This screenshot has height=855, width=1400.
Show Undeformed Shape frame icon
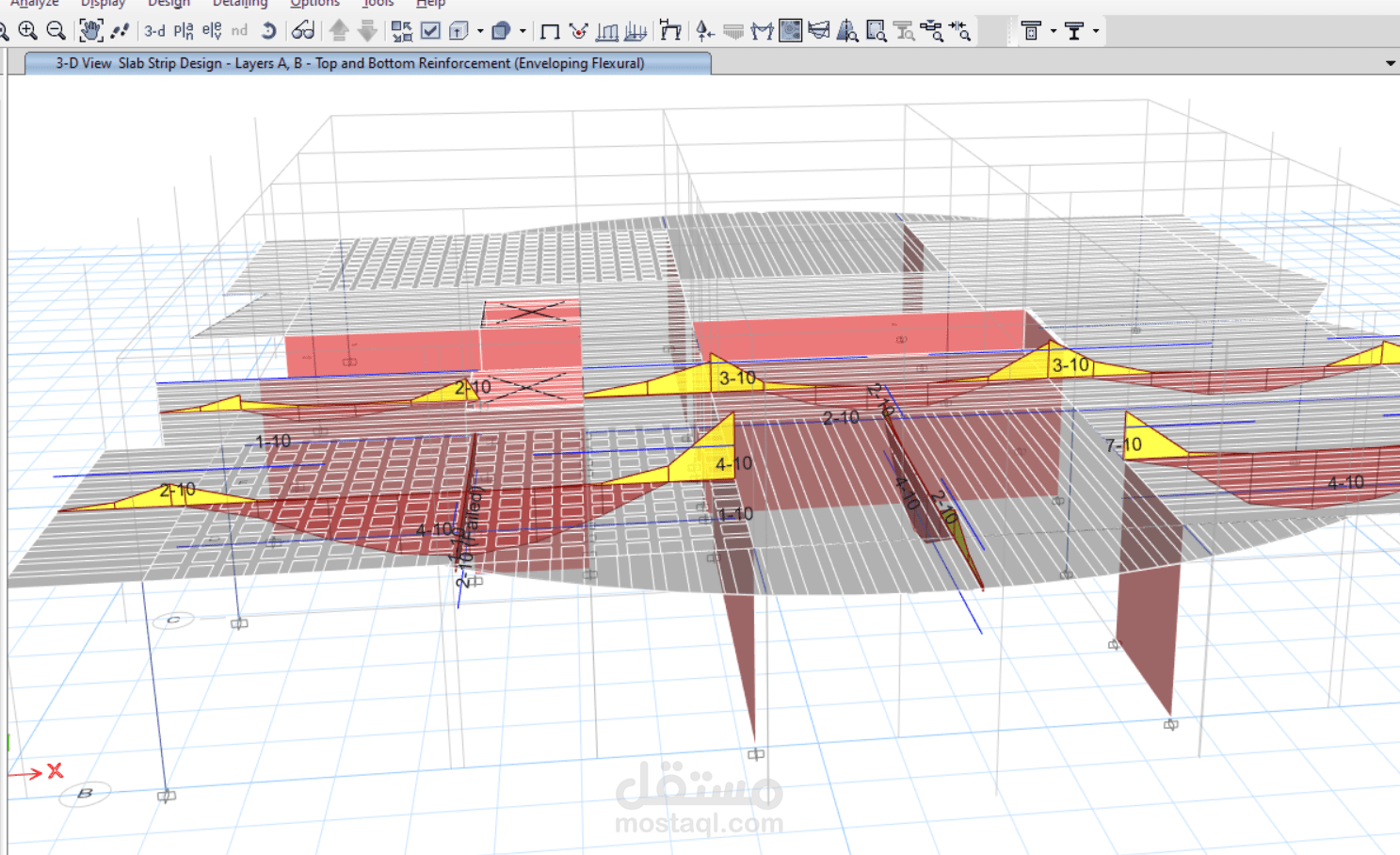pos(550,31)
